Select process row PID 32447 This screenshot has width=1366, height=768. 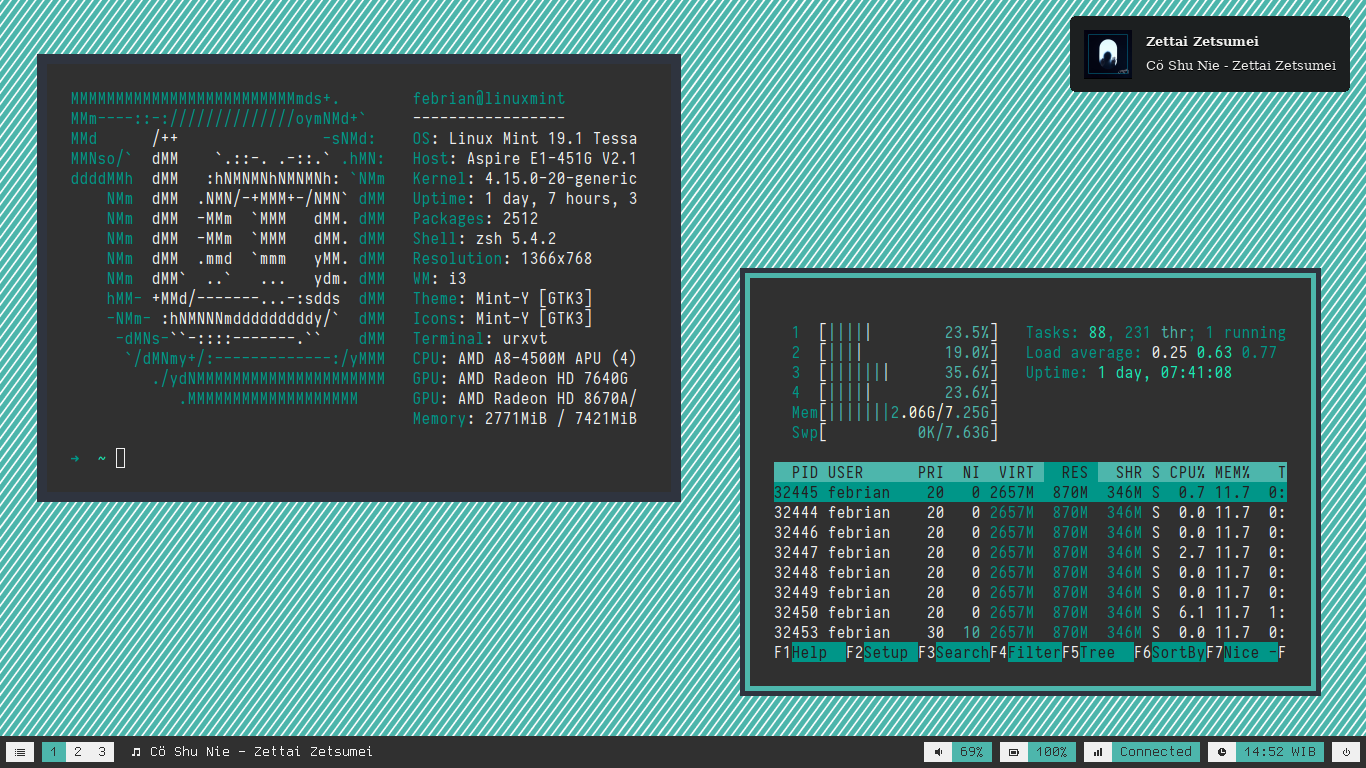point(1030,552)
